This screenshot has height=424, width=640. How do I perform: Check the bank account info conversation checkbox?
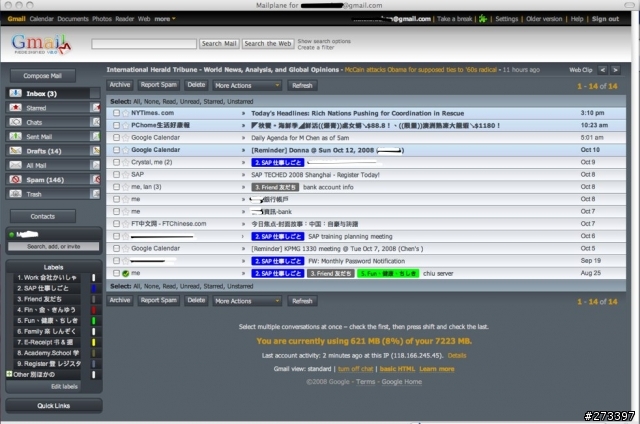pos(116,187)
